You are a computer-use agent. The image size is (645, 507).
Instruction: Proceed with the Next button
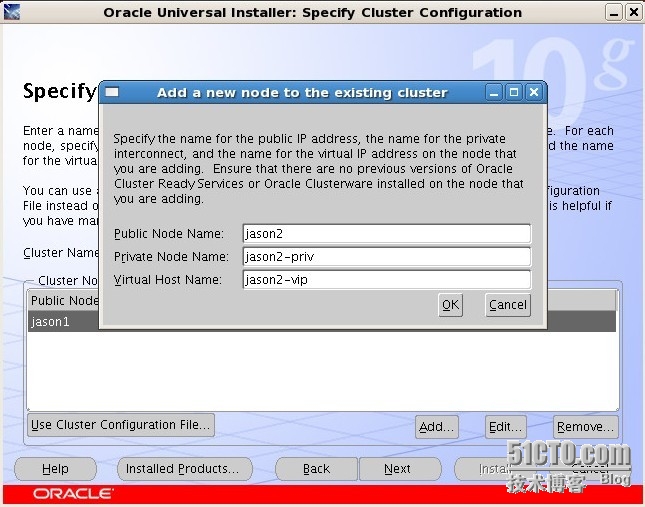point(400,469)
